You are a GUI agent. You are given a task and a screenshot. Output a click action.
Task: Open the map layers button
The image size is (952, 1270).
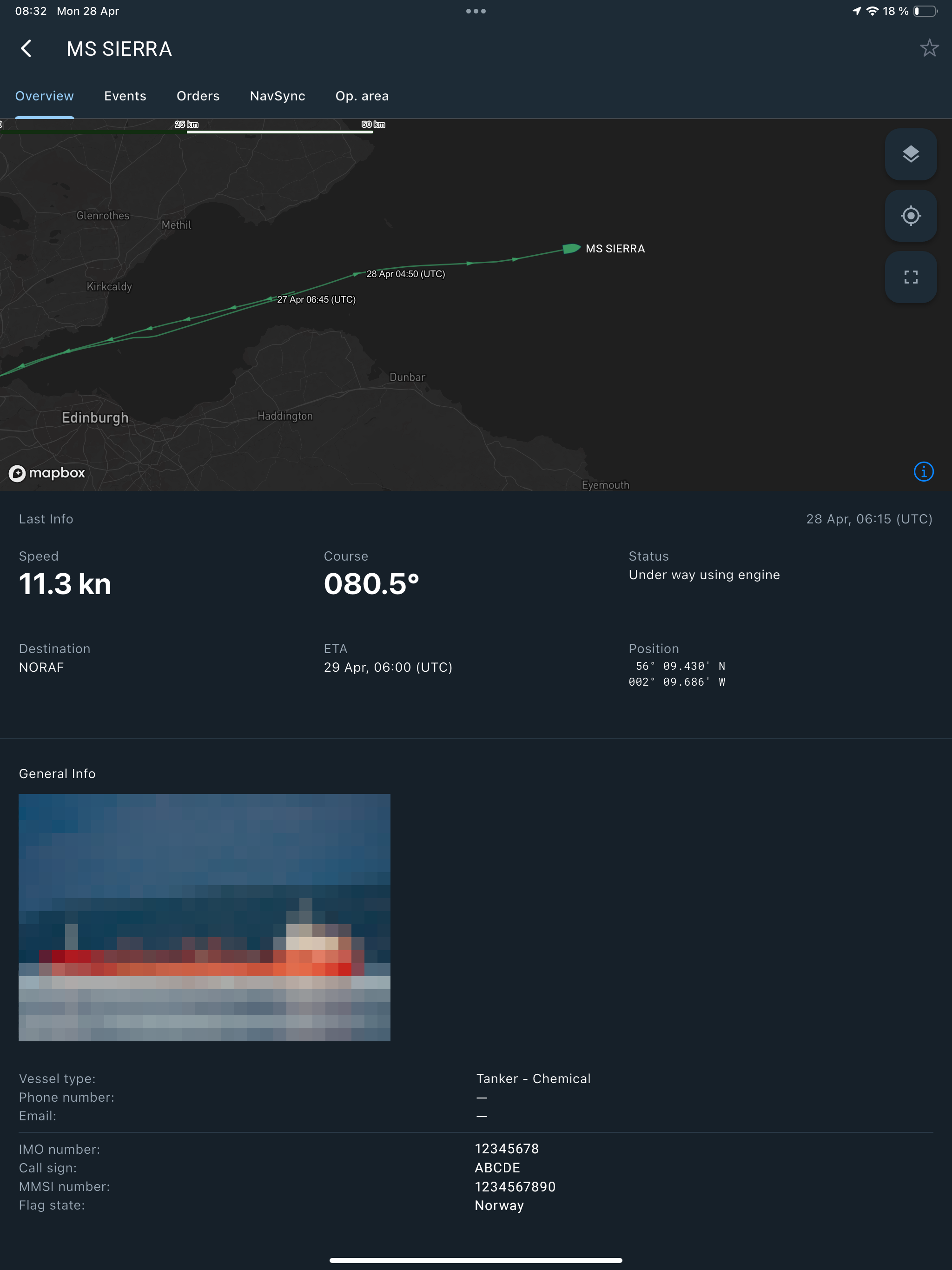tap(911, 154)
